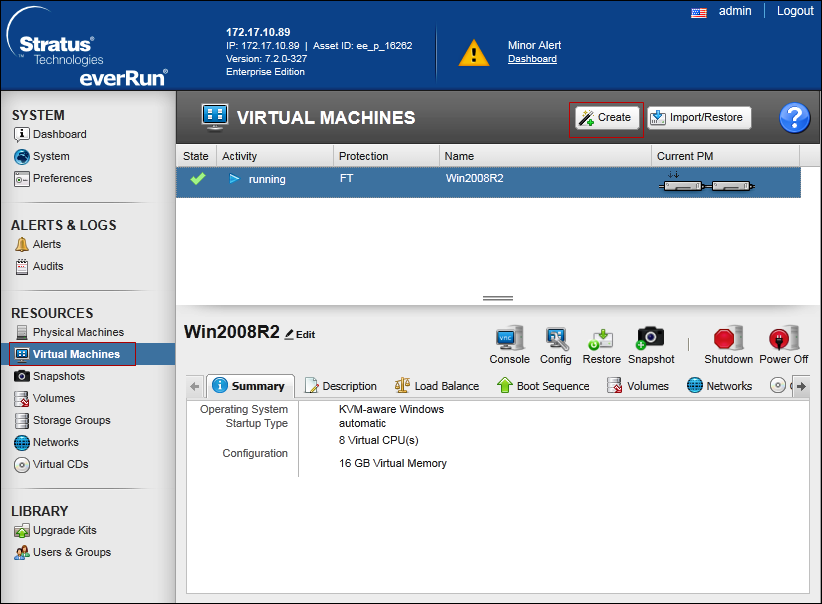Click the Config icon
The image size is (822, 604).
click(x=555, y=340)
